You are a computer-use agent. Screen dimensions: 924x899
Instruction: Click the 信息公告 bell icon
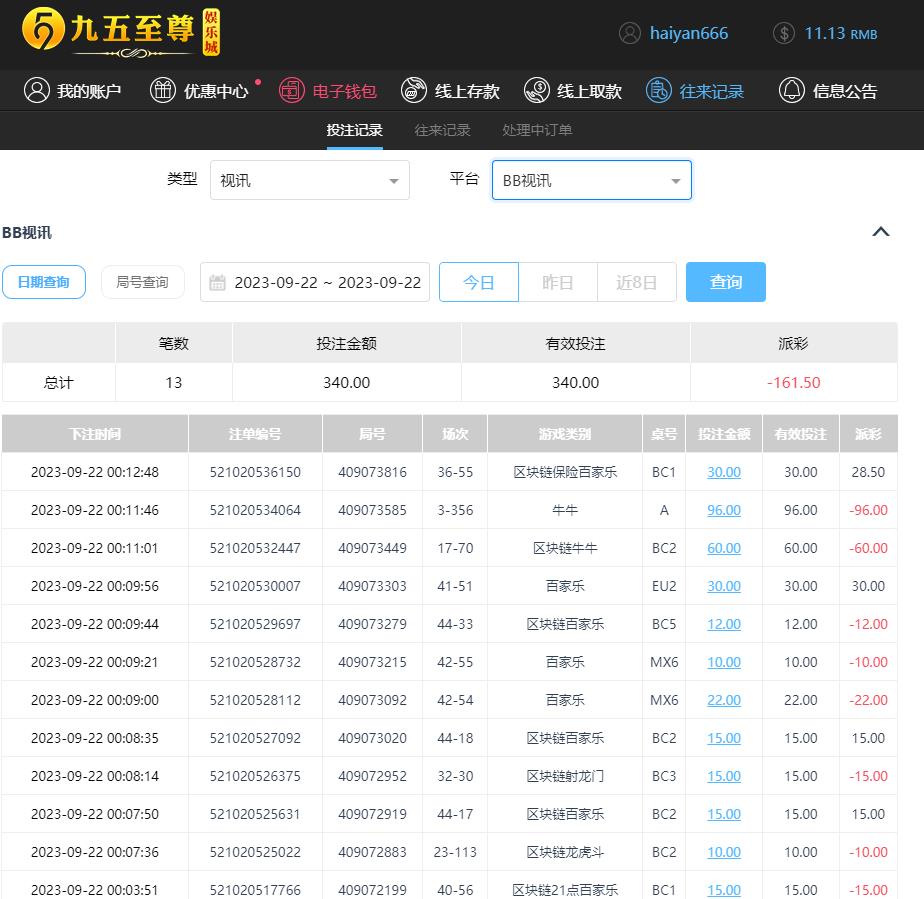click(x=792, y=91)
